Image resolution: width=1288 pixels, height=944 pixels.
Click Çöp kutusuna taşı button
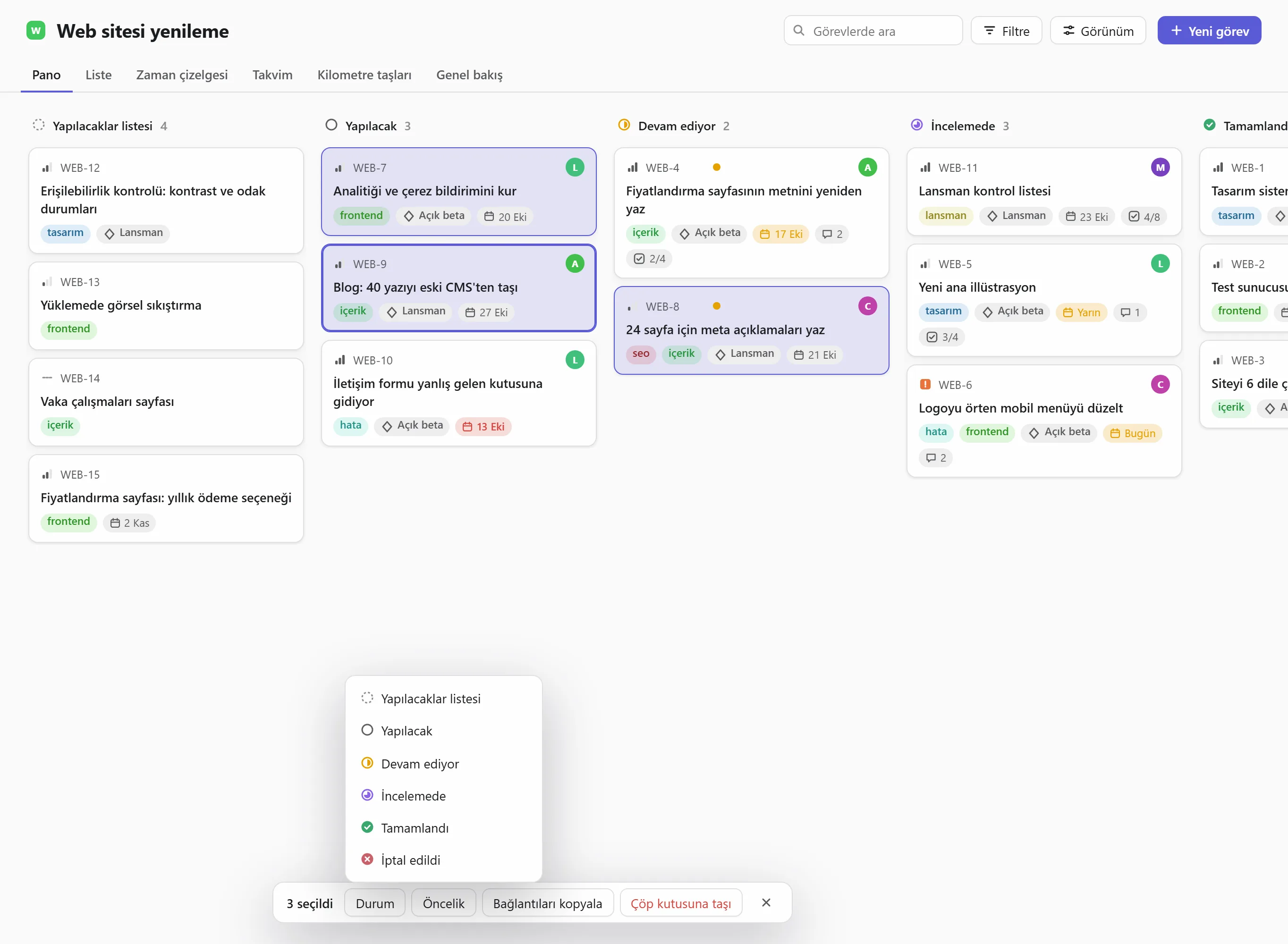point(680,903)
